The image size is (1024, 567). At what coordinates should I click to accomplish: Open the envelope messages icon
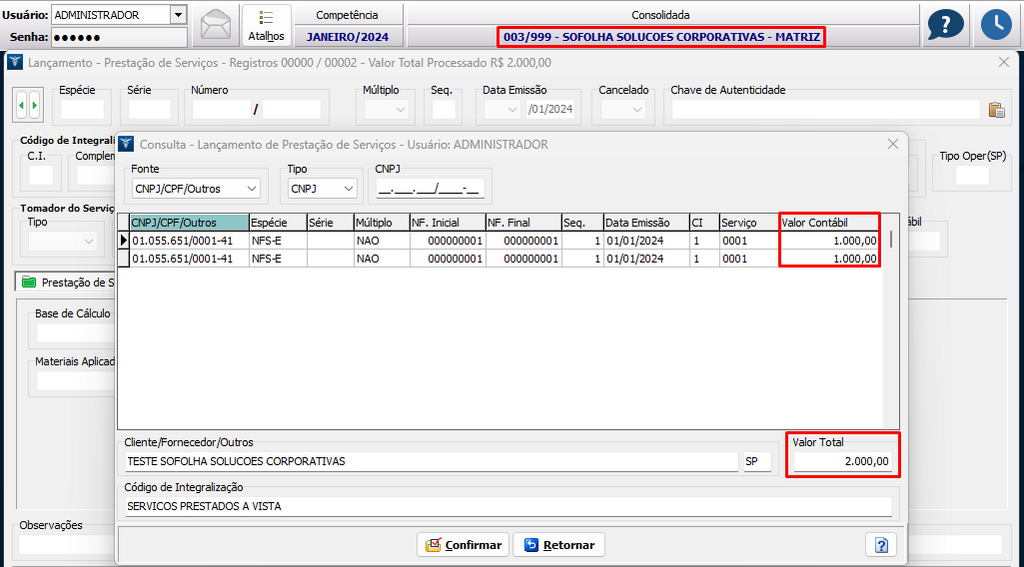pyautogui.click(x=216, y=25)
